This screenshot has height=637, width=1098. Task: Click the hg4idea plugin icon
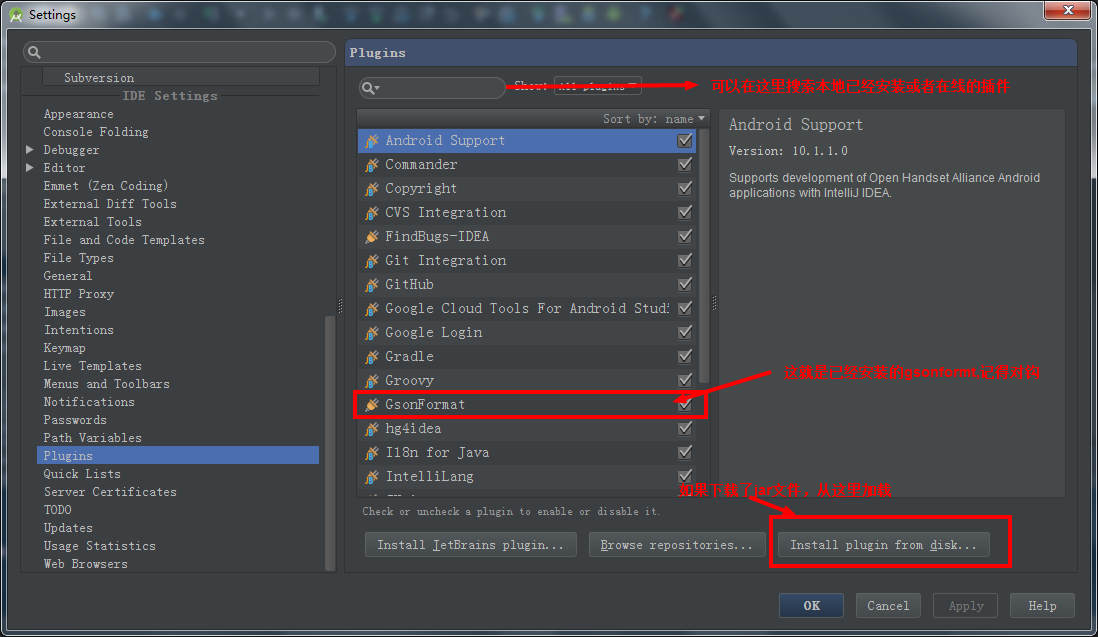372,429
